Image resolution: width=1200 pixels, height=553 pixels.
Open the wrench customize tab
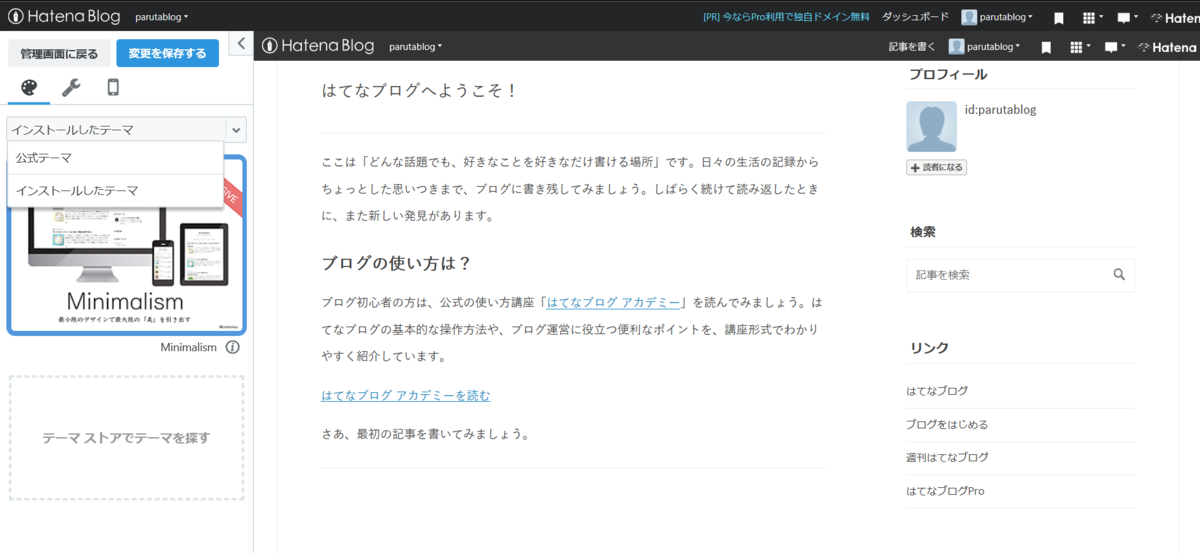(71, 88)
